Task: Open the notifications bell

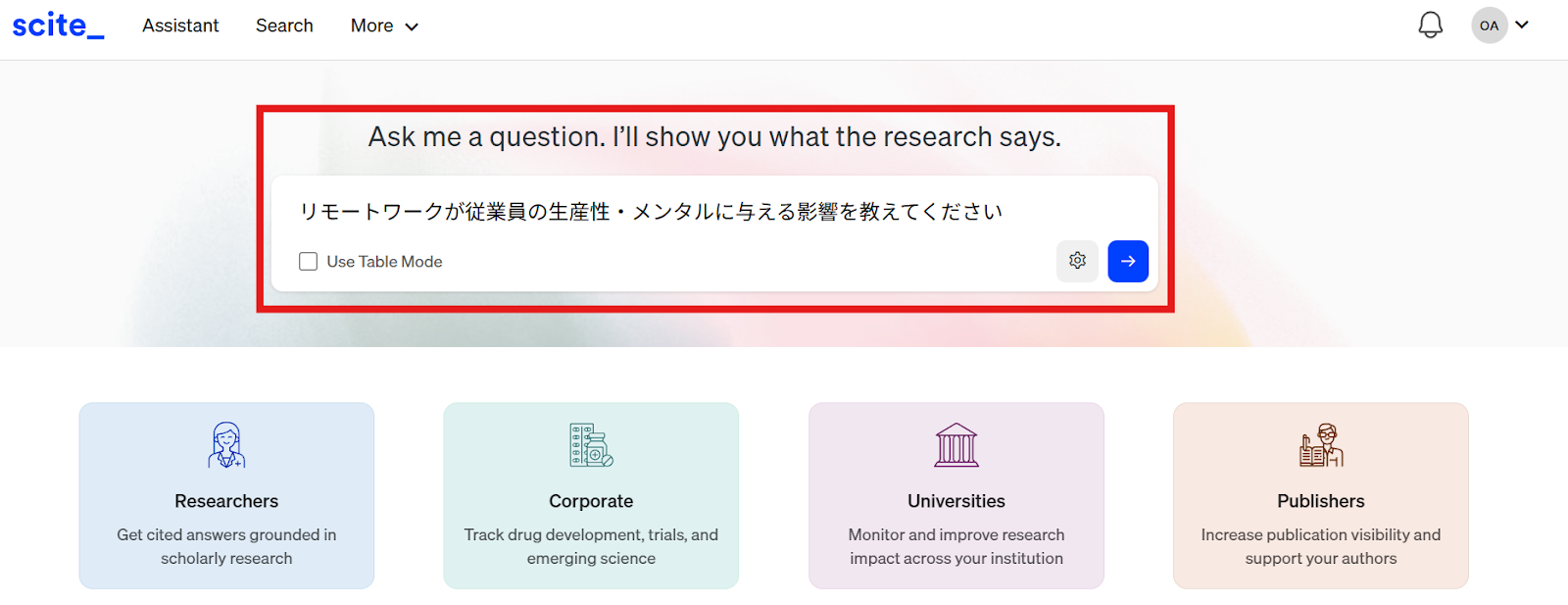Action: pos(1431,25)
